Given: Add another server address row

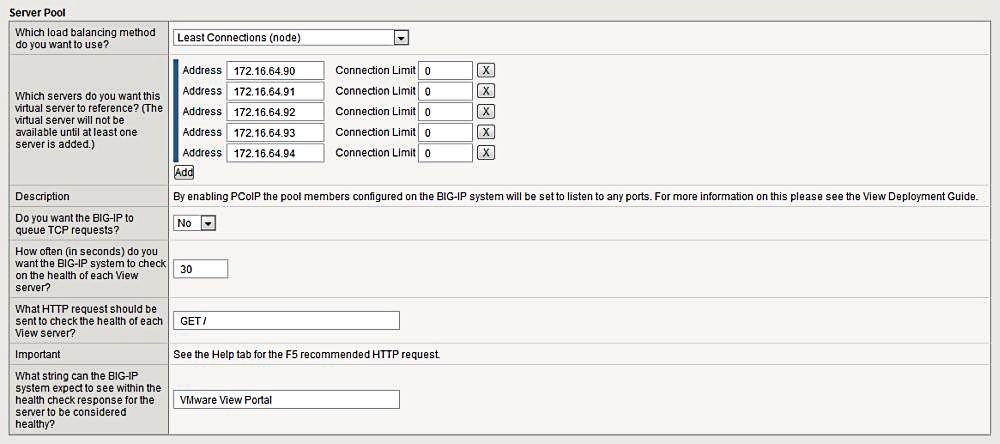Looking at the screenshot, I should 184,172.
